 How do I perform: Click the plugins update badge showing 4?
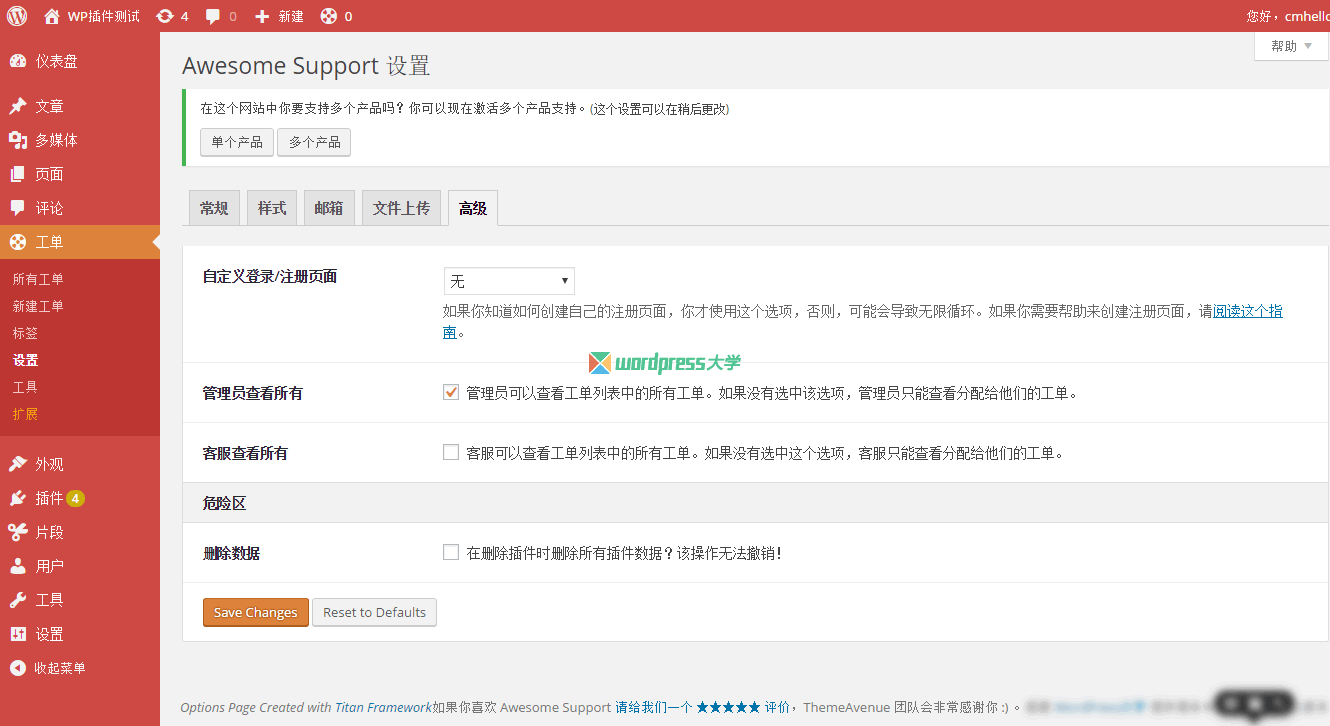tap(76, 498)
